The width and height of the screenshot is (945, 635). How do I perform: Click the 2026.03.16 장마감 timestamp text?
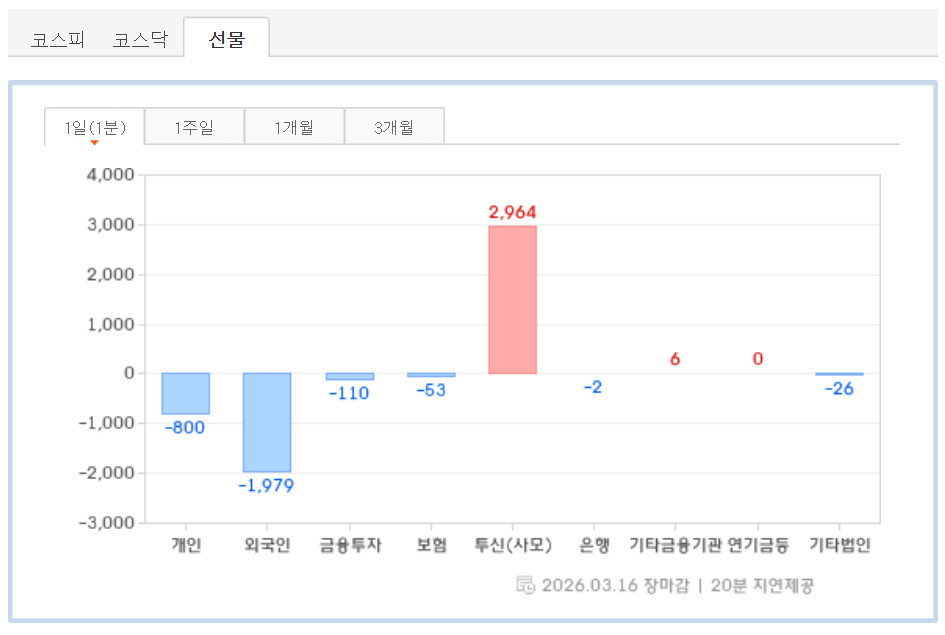pyautogui.click(x=615, y=585)
